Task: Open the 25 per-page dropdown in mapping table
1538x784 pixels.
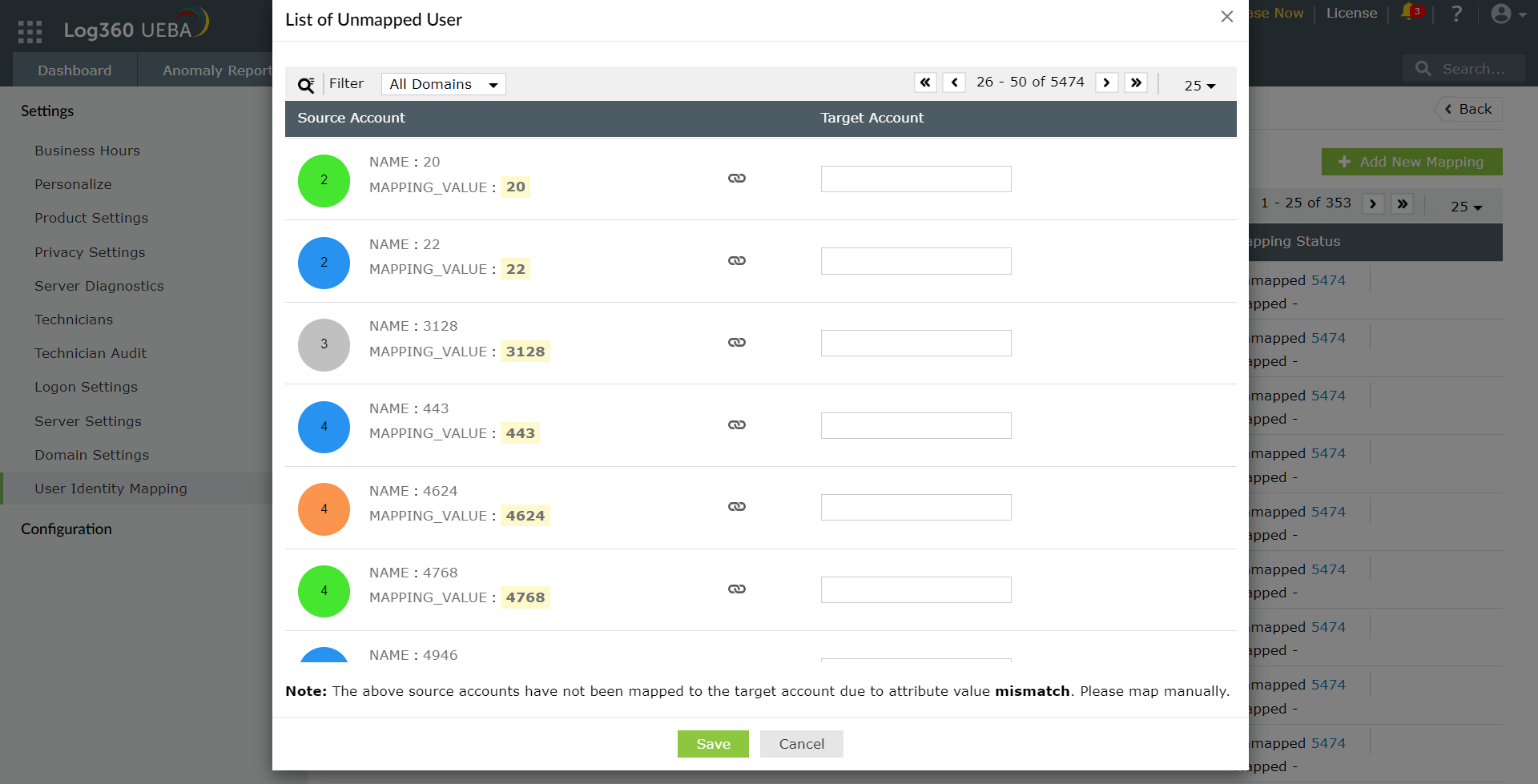Action: 1465,207
